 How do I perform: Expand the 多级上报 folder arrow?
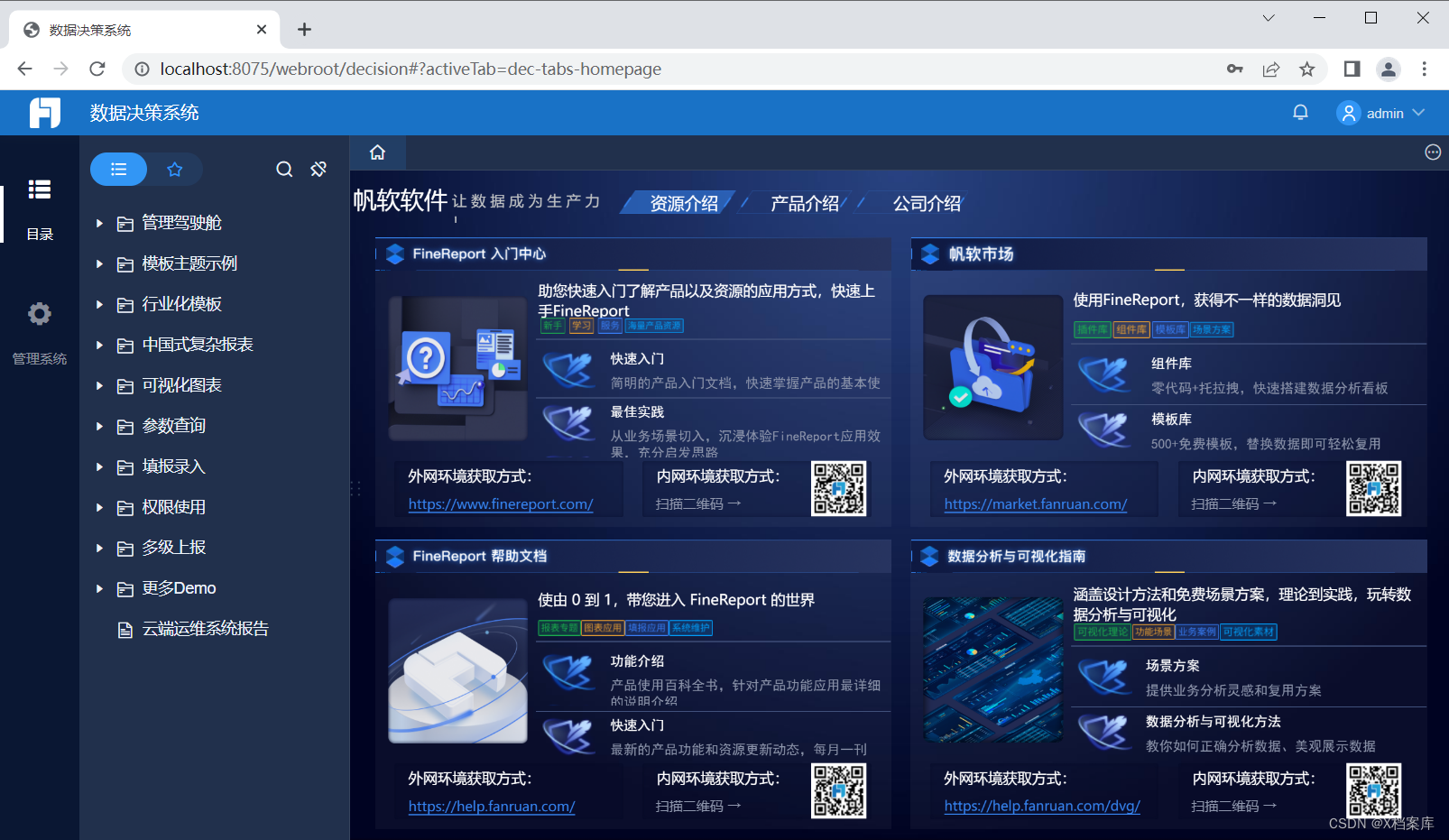(x=99, y=548)
